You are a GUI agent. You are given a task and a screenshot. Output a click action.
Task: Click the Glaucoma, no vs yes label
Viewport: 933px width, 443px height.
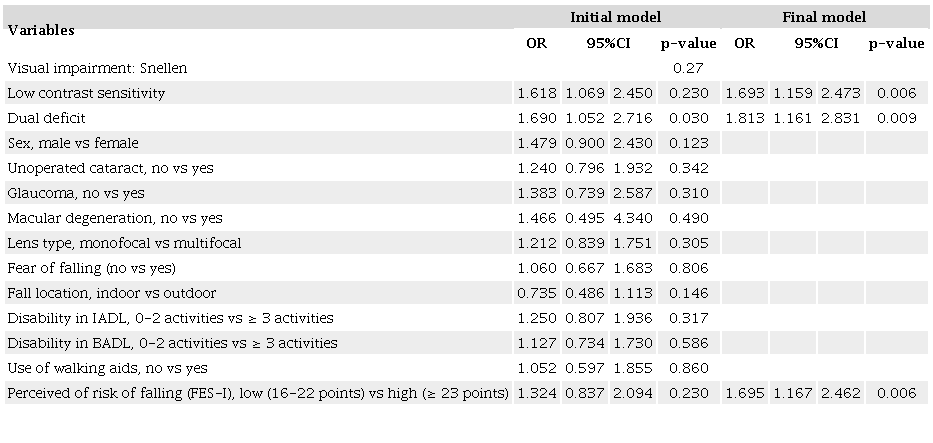(76, 193)
